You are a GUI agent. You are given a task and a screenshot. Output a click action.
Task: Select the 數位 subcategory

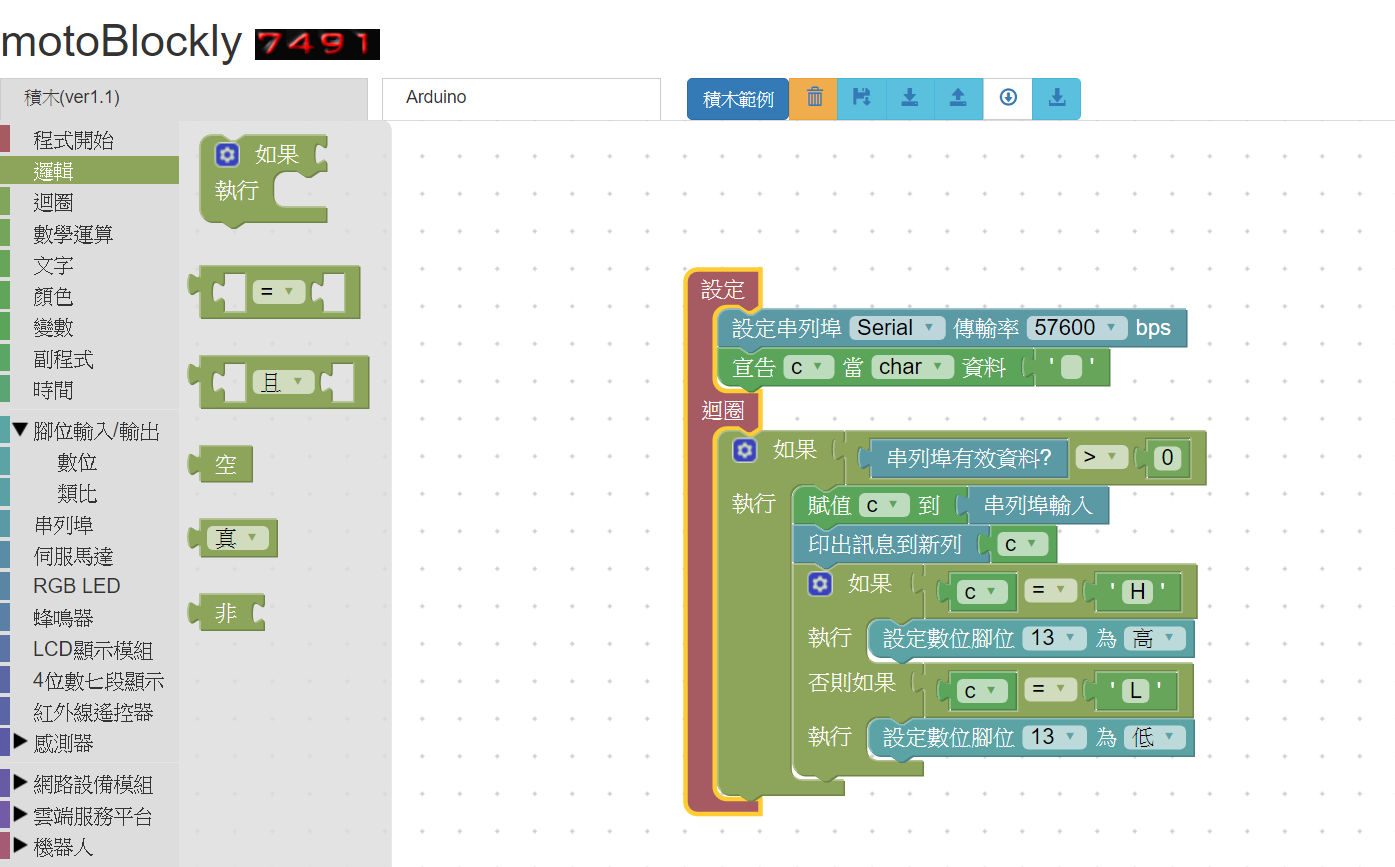90,462
